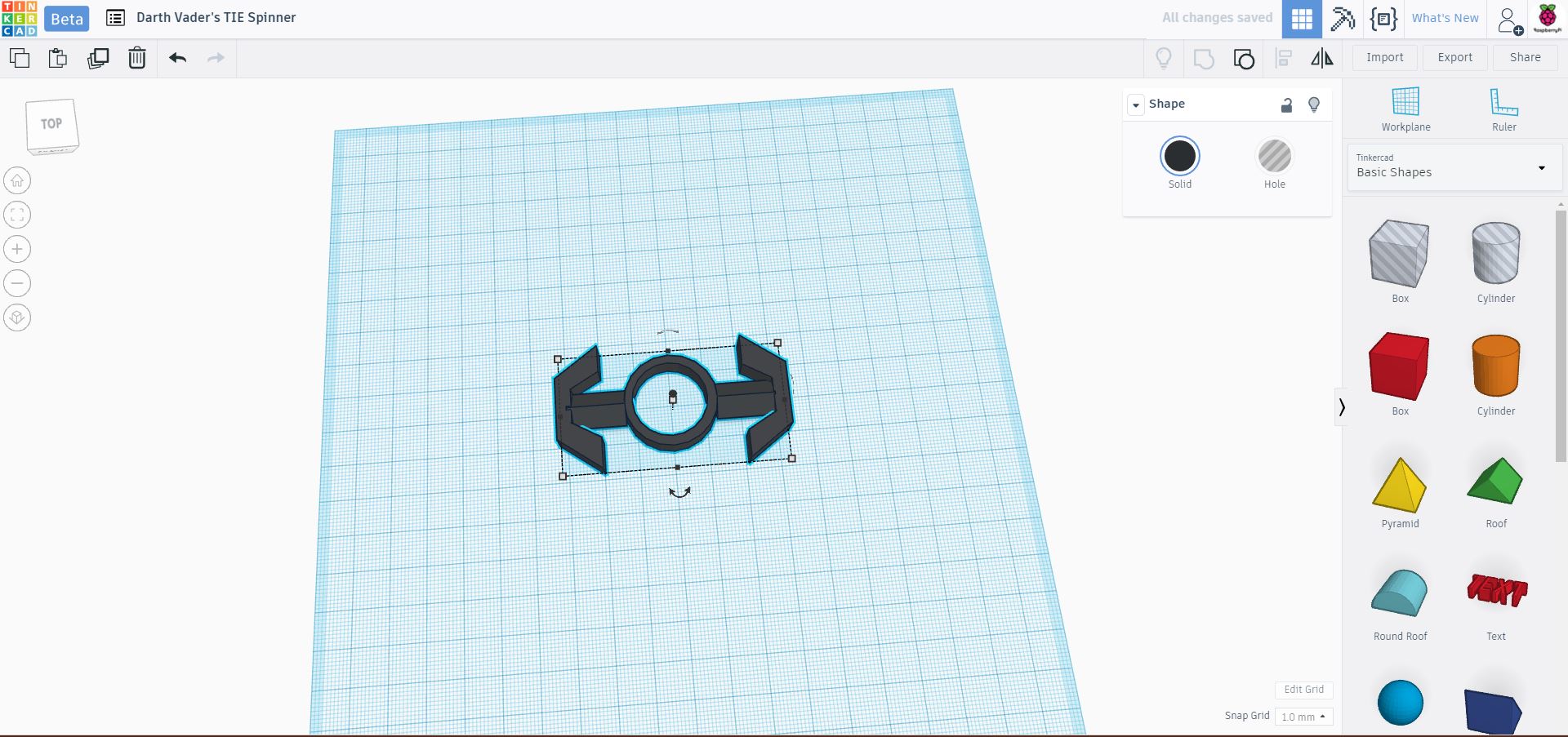1568x737 pixels.
Task: Click the Show all lightbulb icon in toolbar
Action: [1164, 58]
